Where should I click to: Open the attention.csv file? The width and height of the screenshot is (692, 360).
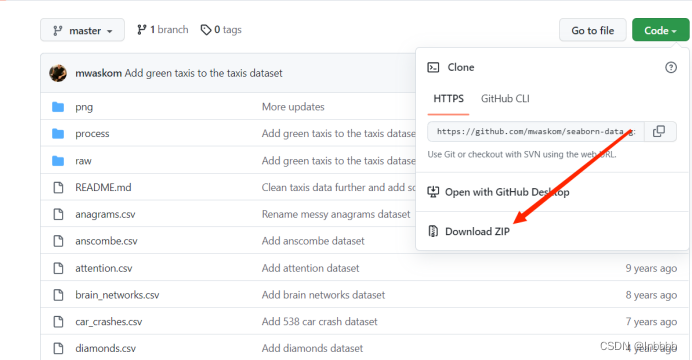point(104,268)
